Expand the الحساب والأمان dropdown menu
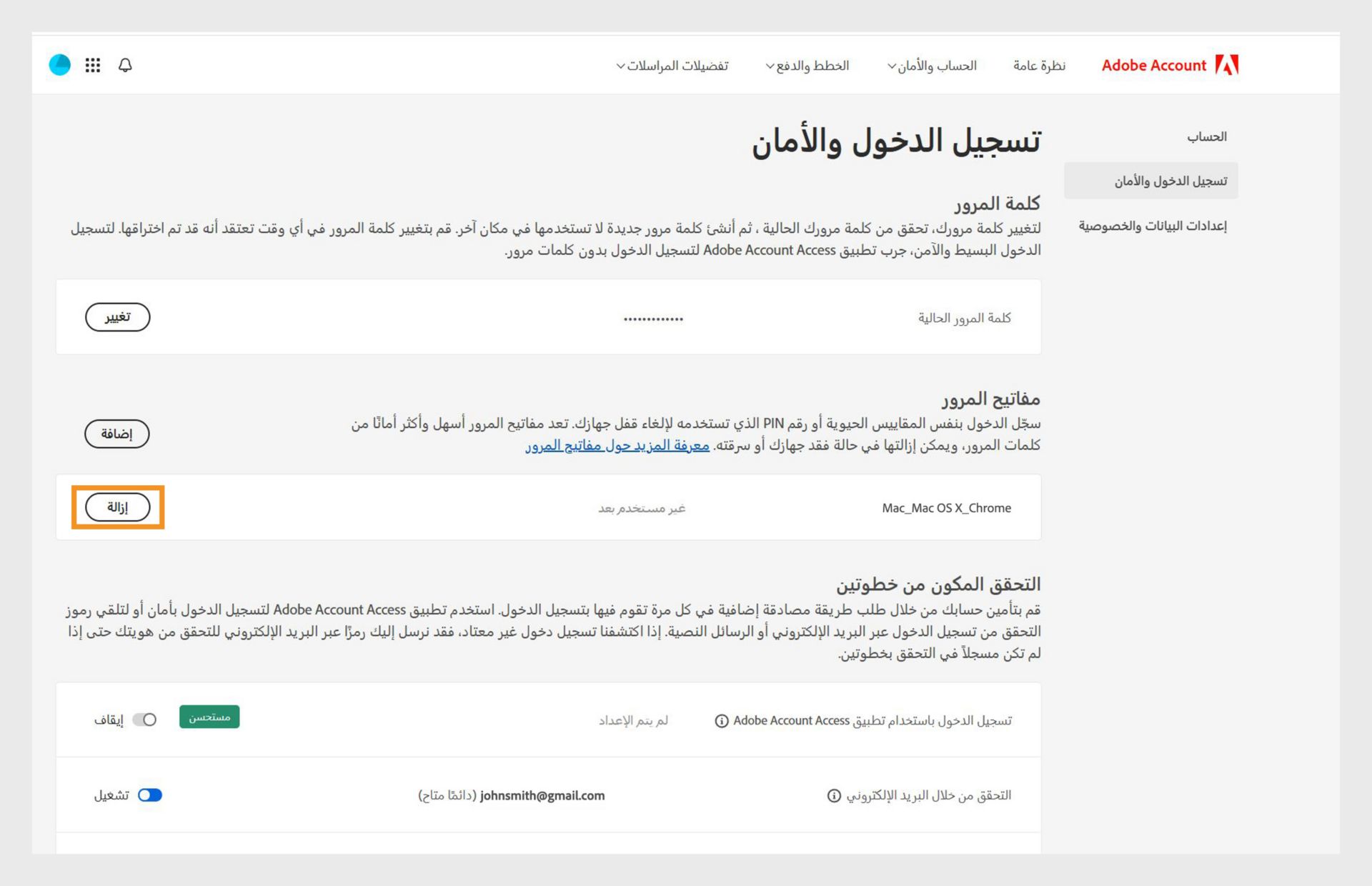Viewport: 1372px width, 886px height. [x=931, y=66]
